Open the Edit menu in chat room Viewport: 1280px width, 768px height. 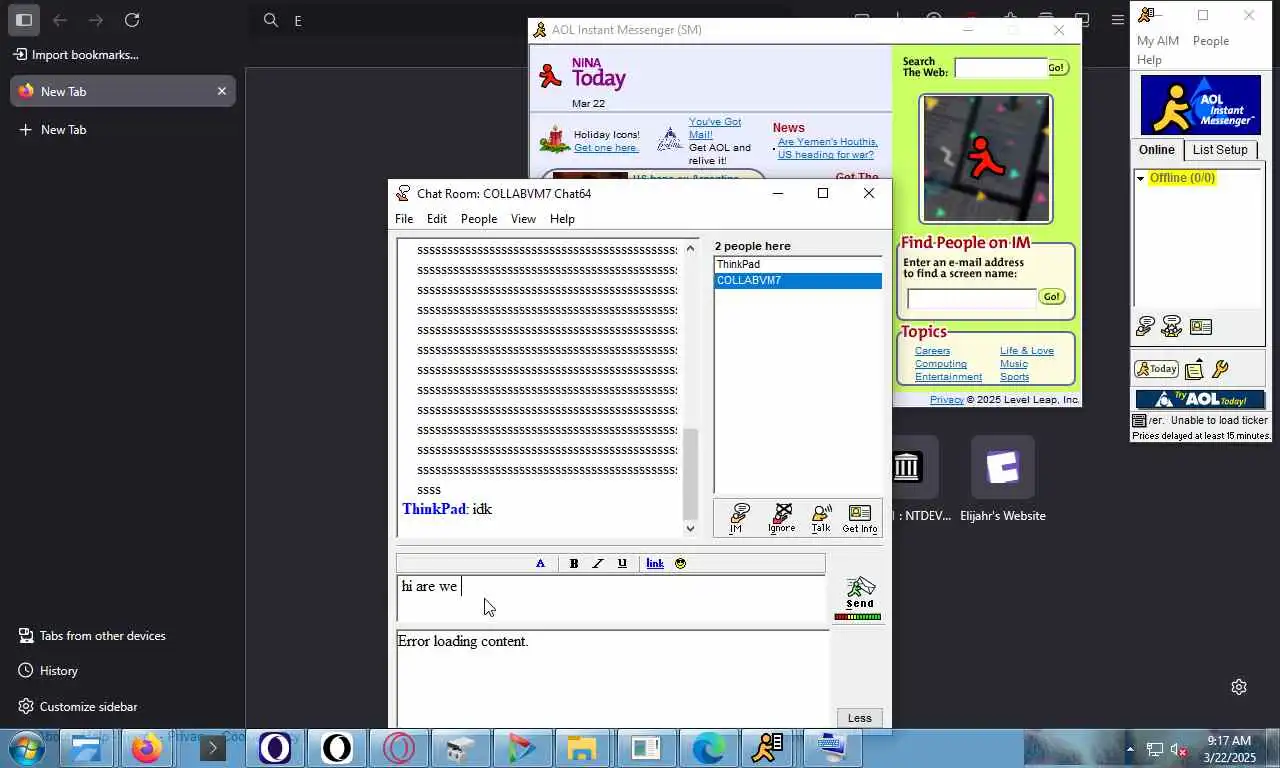[437, 219]
